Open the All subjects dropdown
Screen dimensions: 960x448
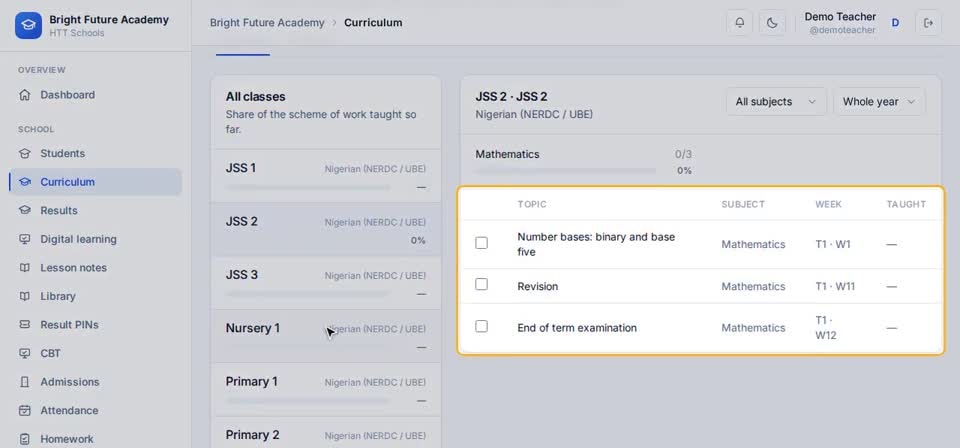(x=776, y=102)
